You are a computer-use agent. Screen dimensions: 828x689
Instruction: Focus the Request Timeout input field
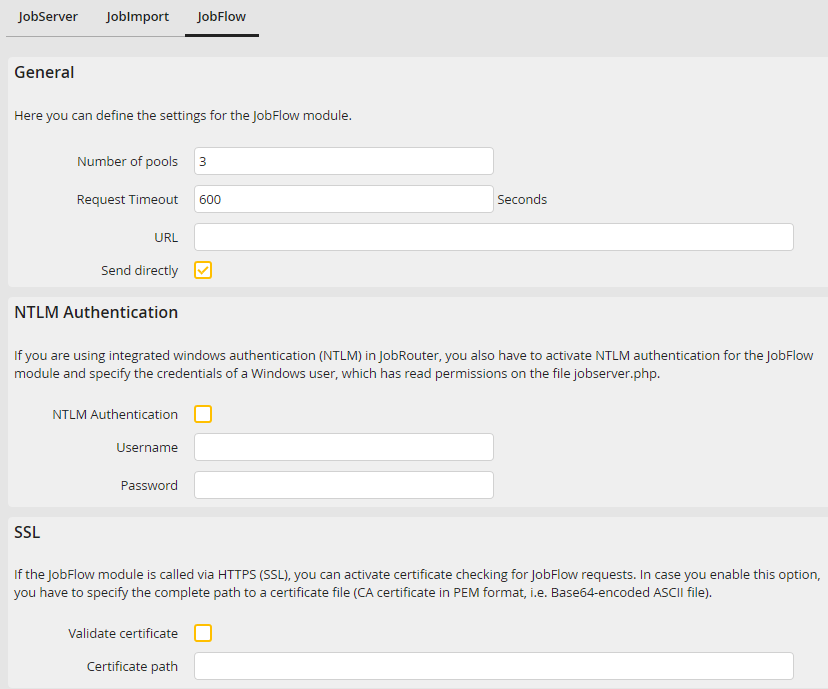pyautogui.click(x=344, y=199)
